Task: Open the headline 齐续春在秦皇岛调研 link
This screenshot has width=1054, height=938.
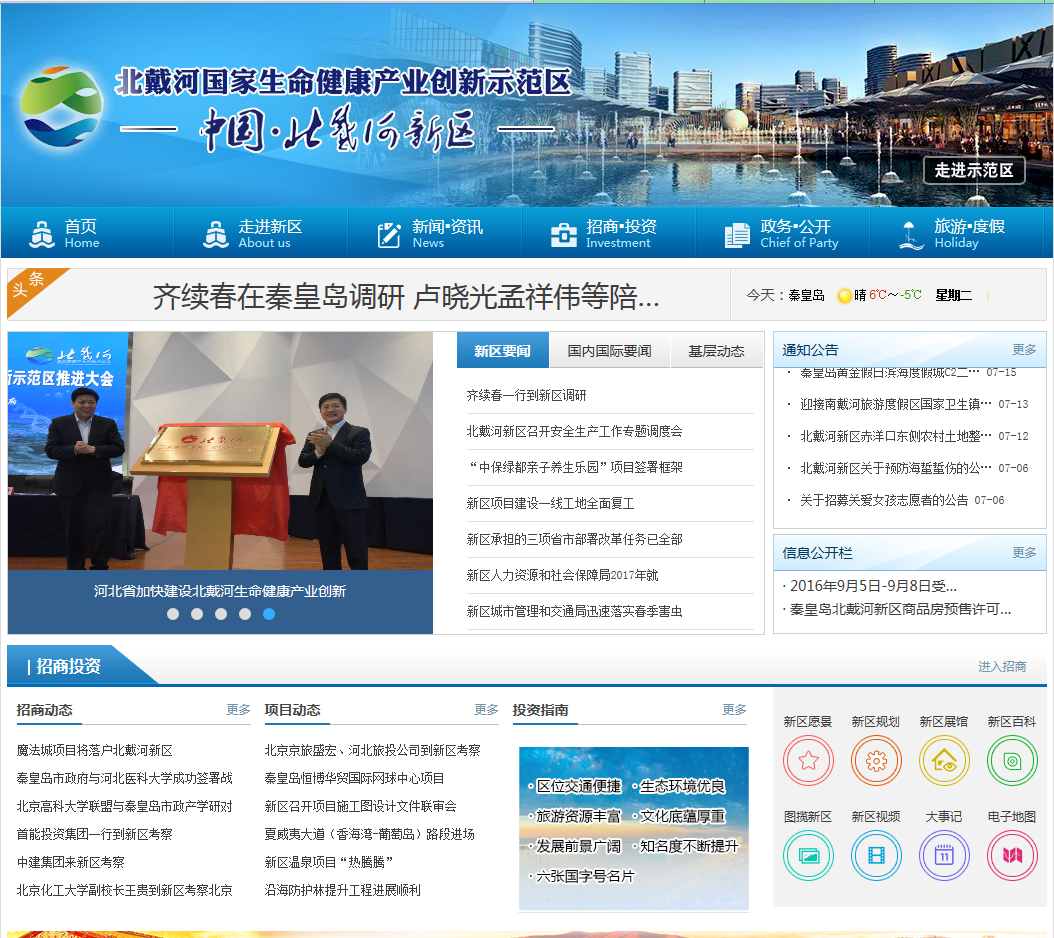Action: click(405, 297)
